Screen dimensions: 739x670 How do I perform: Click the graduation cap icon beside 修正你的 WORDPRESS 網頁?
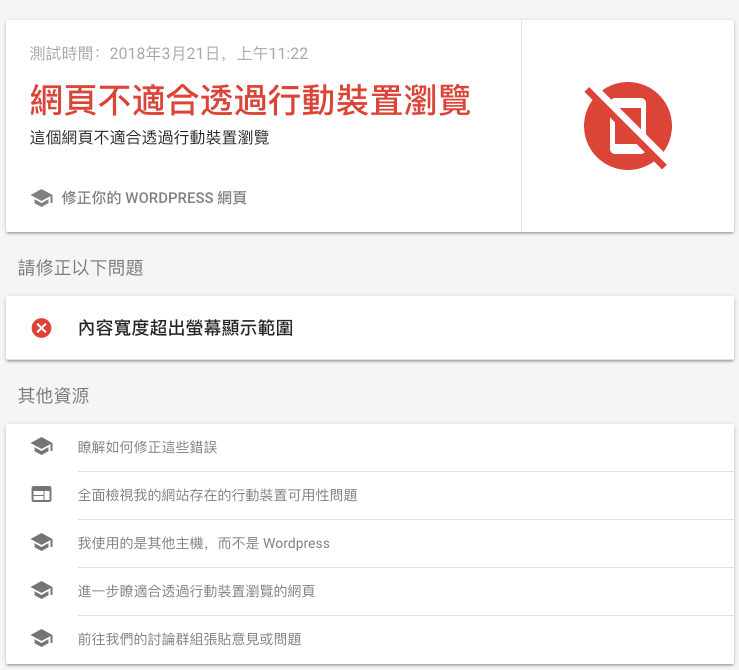41,198
